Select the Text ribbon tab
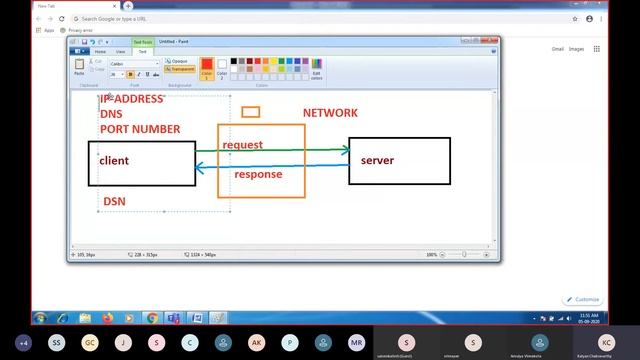 (142, 52)
